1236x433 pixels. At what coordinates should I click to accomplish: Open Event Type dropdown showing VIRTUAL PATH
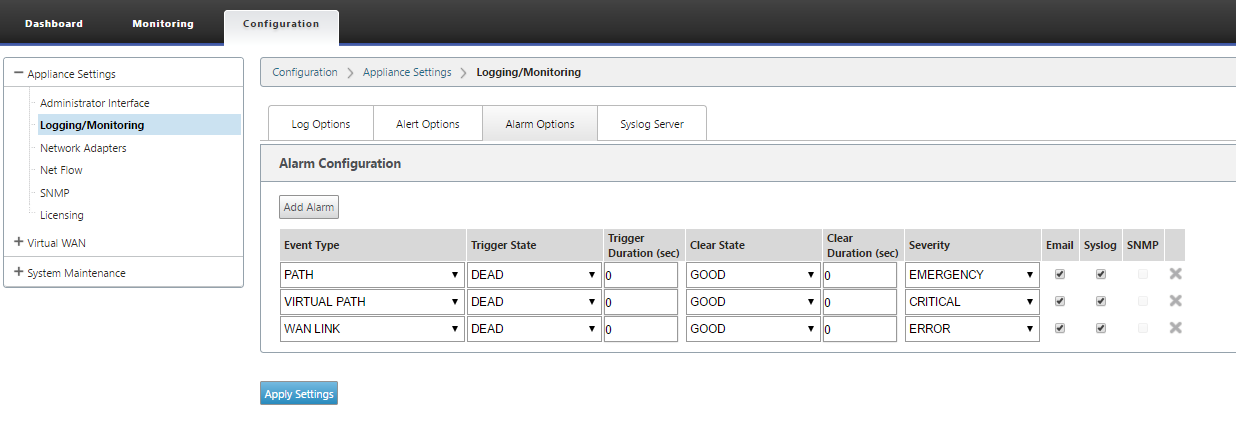point(372,302)
